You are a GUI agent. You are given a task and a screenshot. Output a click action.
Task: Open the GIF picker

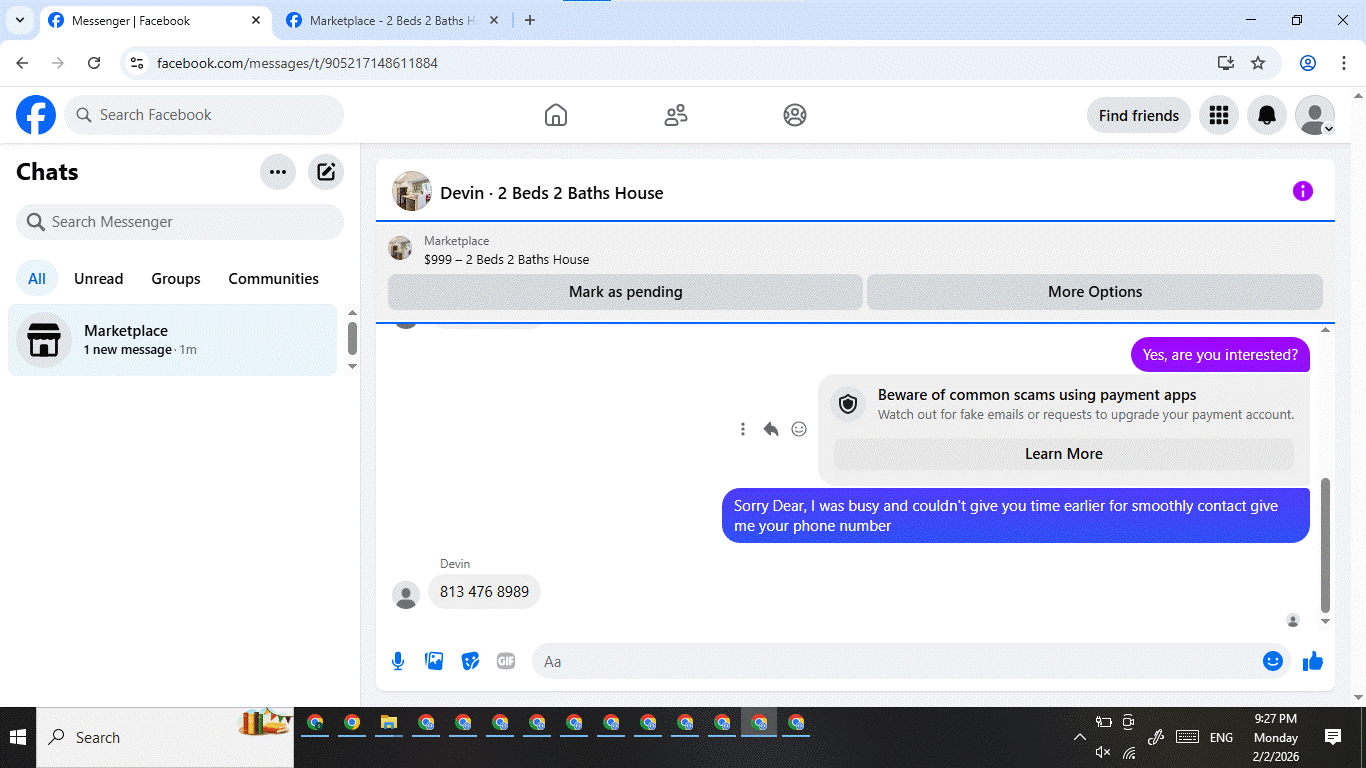click(506, 661)
